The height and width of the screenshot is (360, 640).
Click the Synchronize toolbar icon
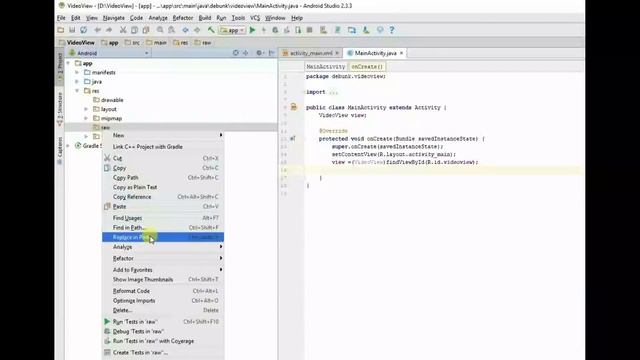point(84,30)
